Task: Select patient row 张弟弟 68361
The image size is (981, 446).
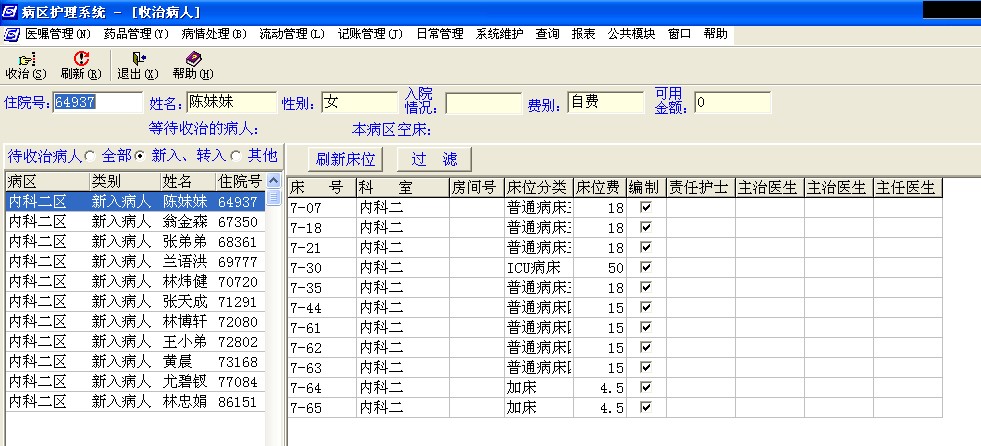Action: [x=135, y=241]
